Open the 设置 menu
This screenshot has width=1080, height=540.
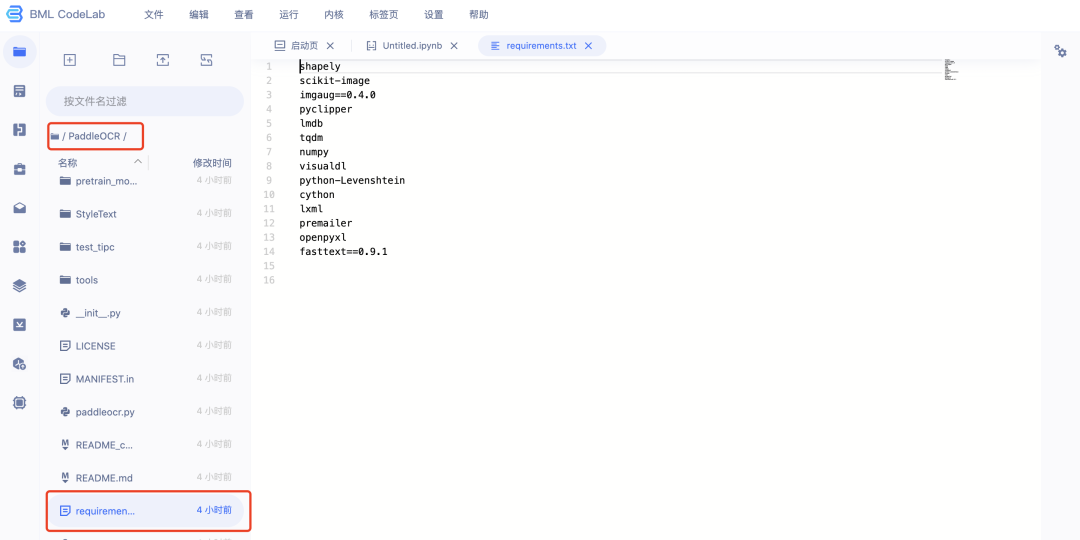[434, 14]
